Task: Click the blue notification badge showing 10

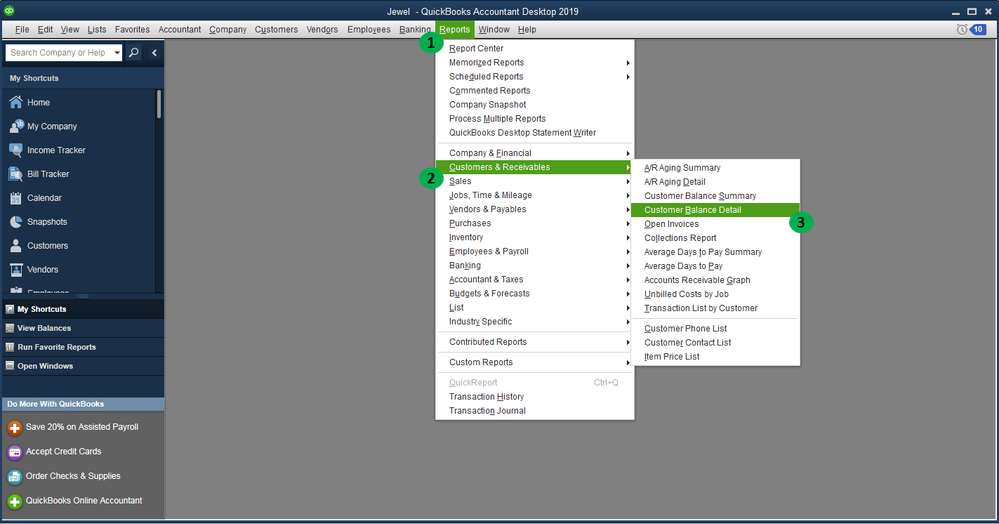Action: pyautogui.click(x=978, y=29)
